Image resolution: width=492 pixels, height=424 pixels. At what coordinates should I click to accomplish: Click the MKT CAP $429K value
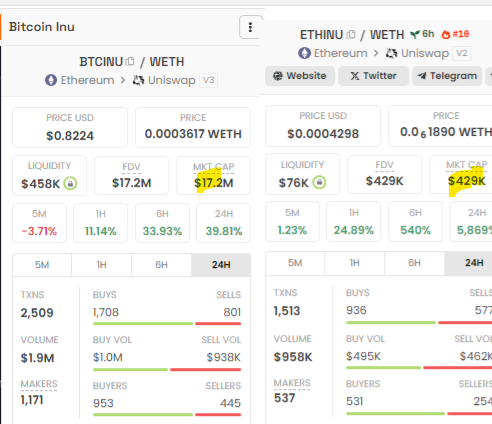click(467, 181)
